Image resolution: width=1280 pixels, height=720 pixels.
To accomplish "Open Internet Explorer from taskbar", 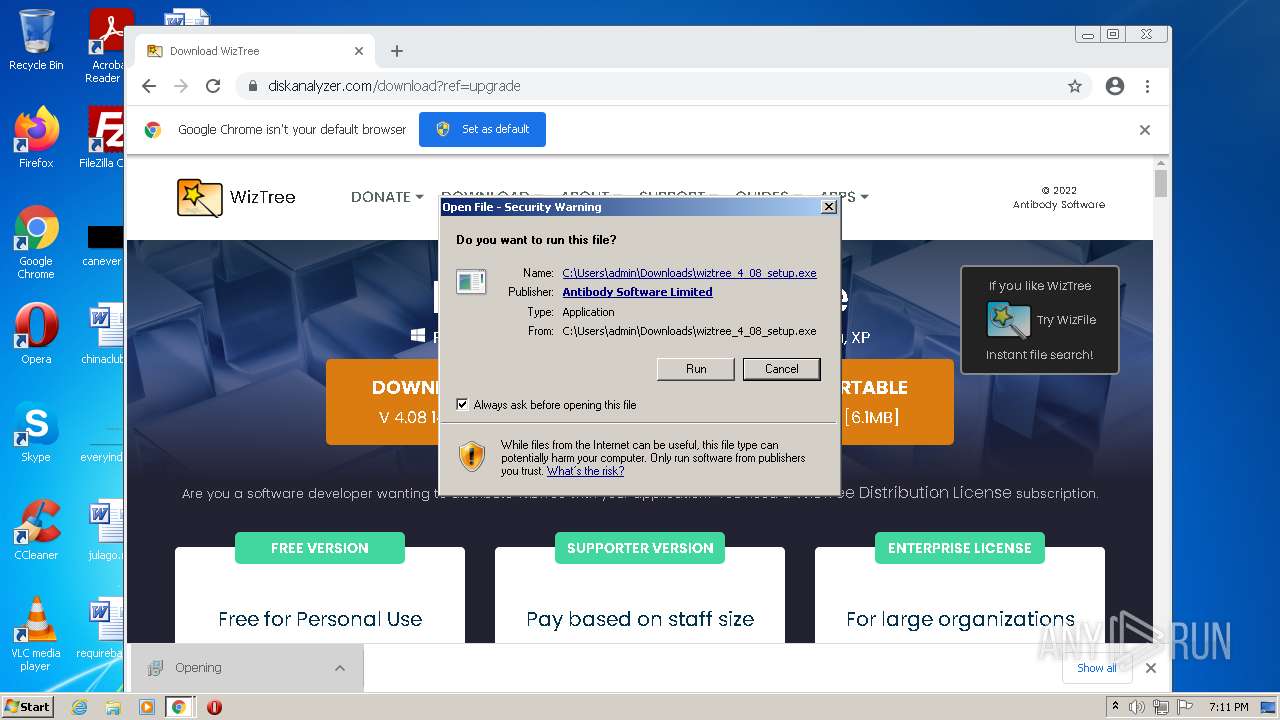I will (x=80, y=707).
